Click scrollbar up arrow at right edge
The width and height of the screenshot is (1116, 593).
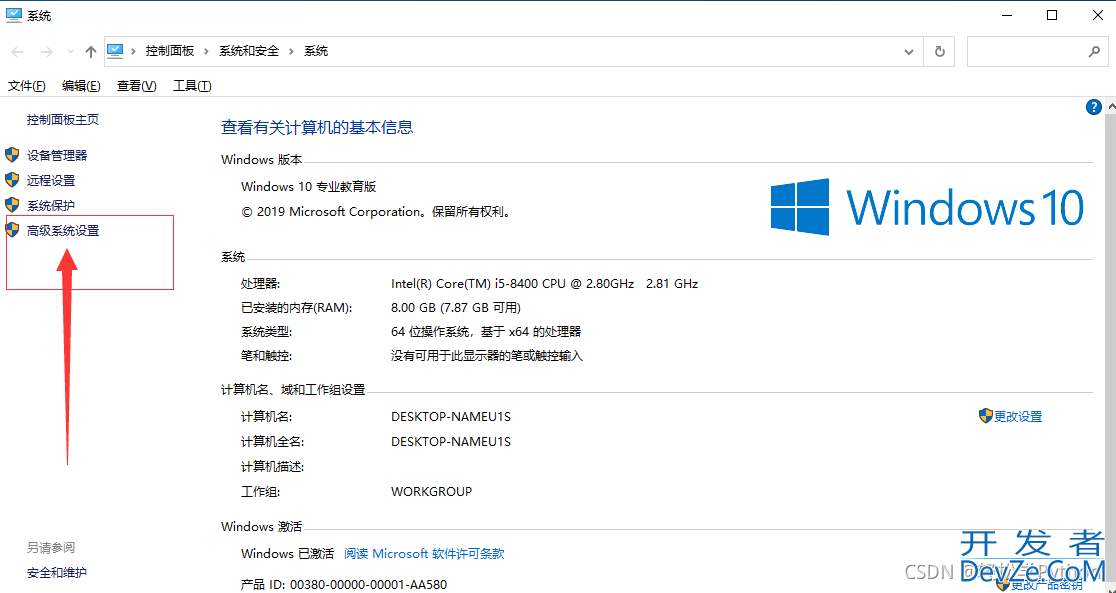(x=1112, y=107)
